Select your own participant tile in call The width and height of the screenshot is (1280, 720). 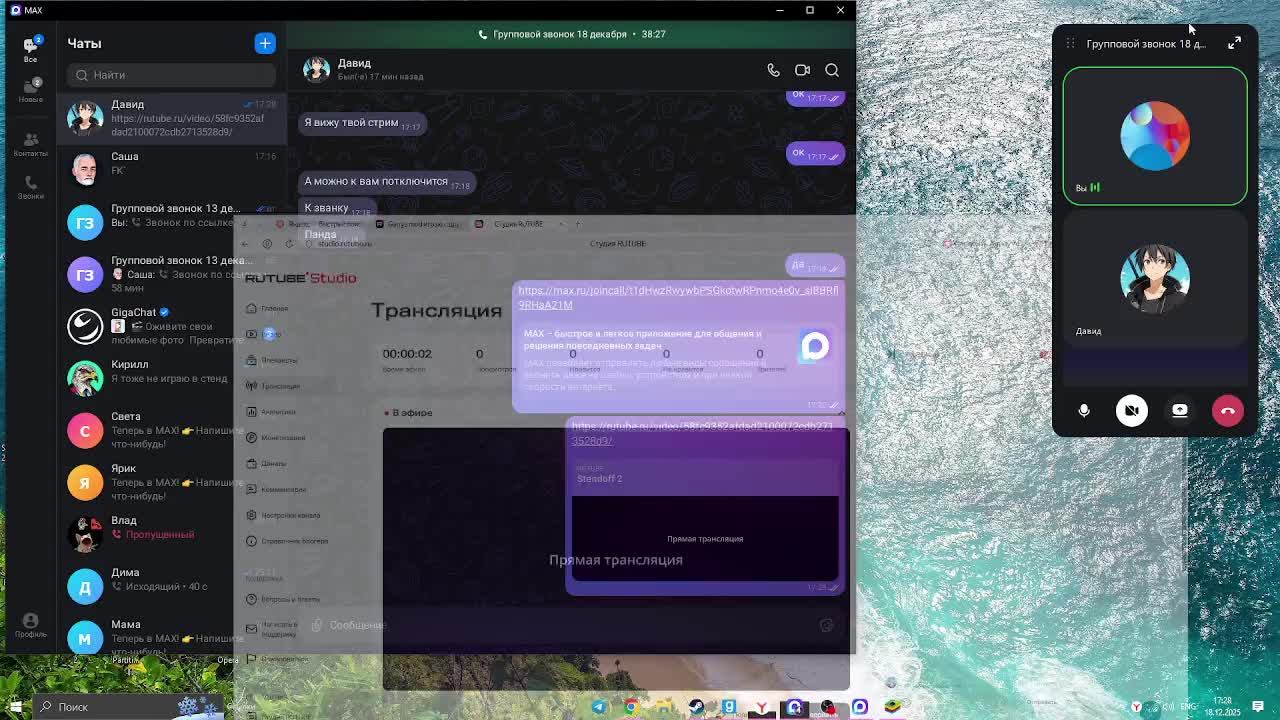point(1155,136)
